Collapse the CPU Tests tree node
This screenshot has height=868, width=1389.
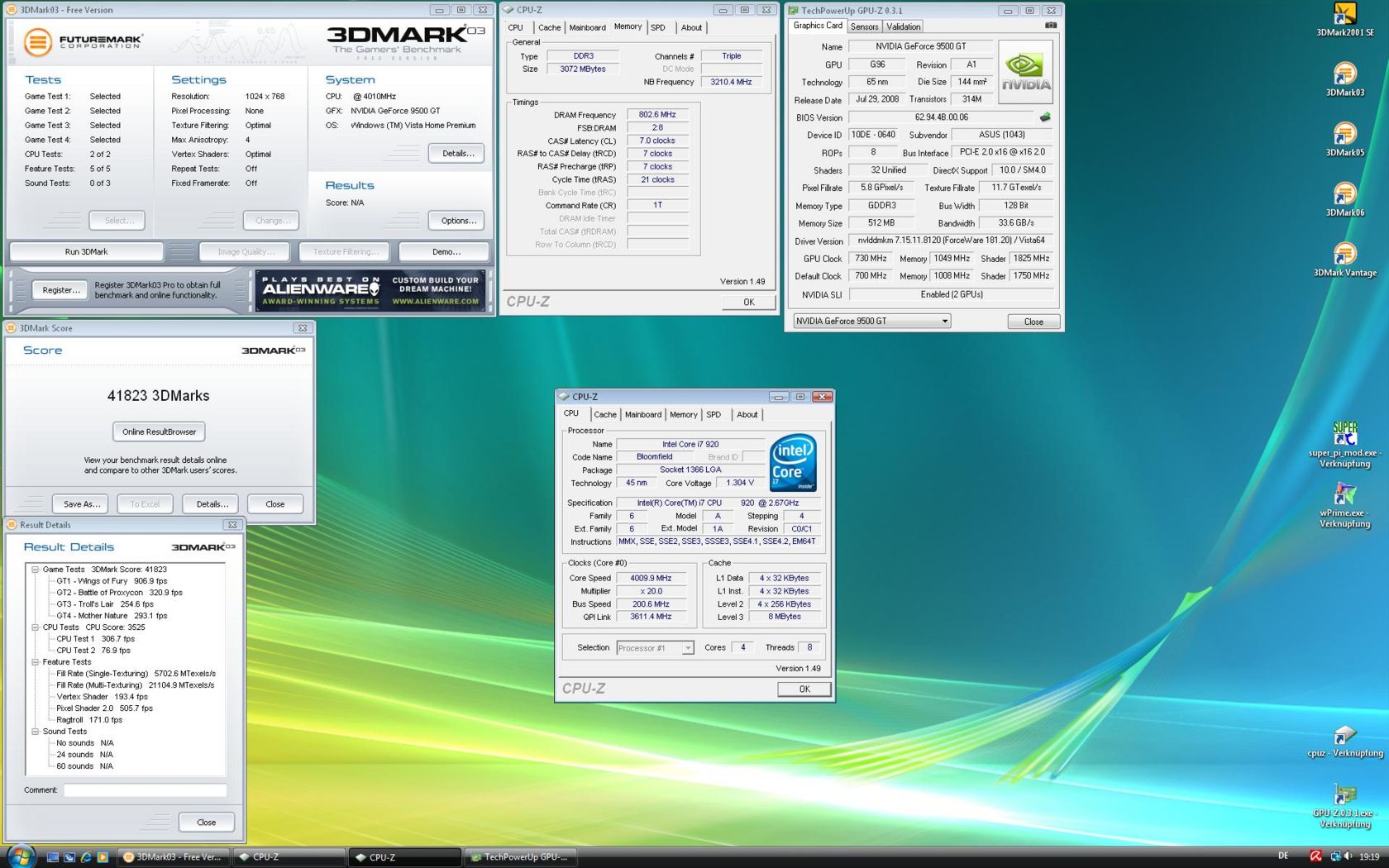[x=36, y=627]
